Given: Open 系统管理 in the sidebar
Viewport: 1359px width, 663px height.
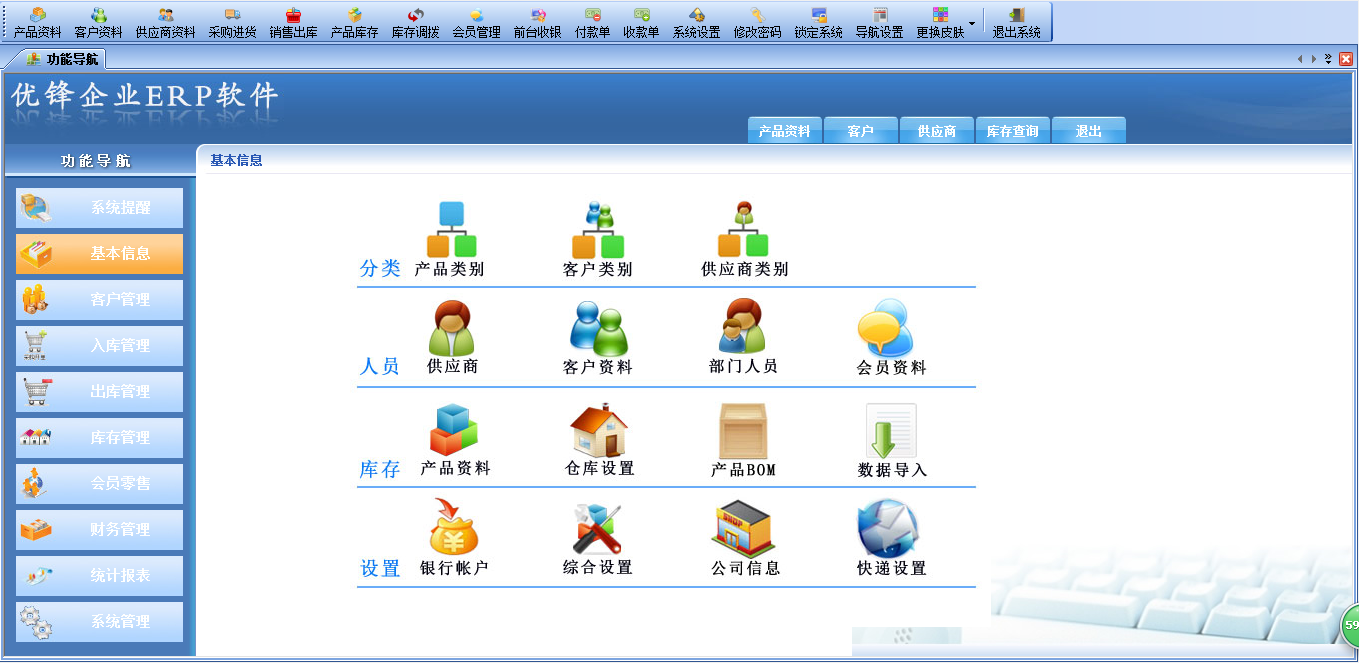Looking at the screenshot, I should point(100,622).
